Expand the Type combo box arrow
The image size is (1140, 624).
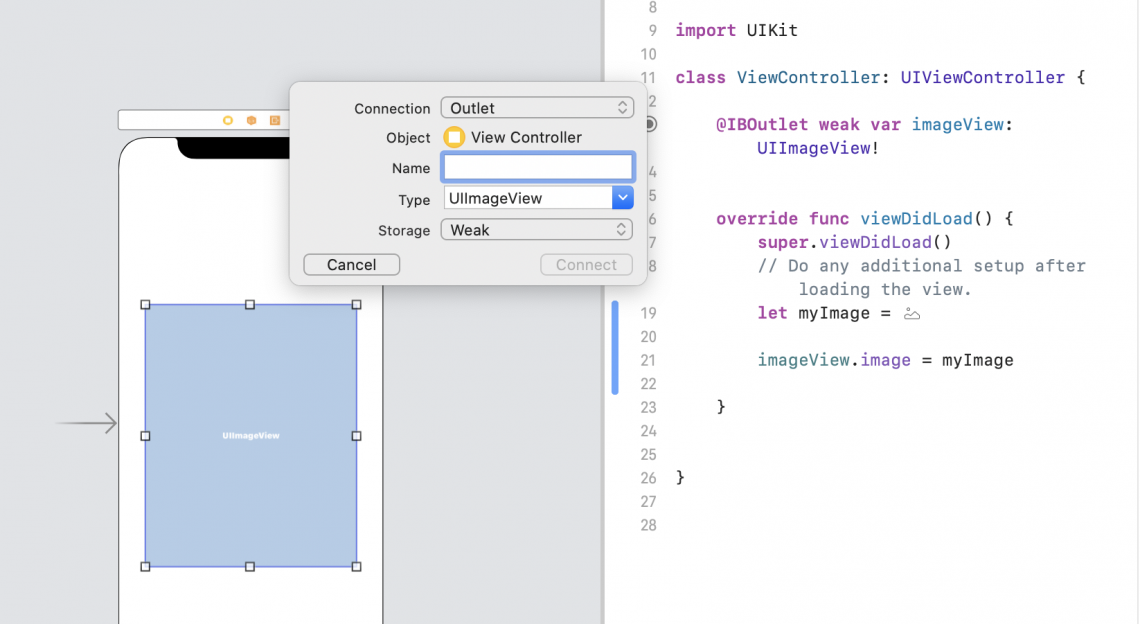click(622, 198)
